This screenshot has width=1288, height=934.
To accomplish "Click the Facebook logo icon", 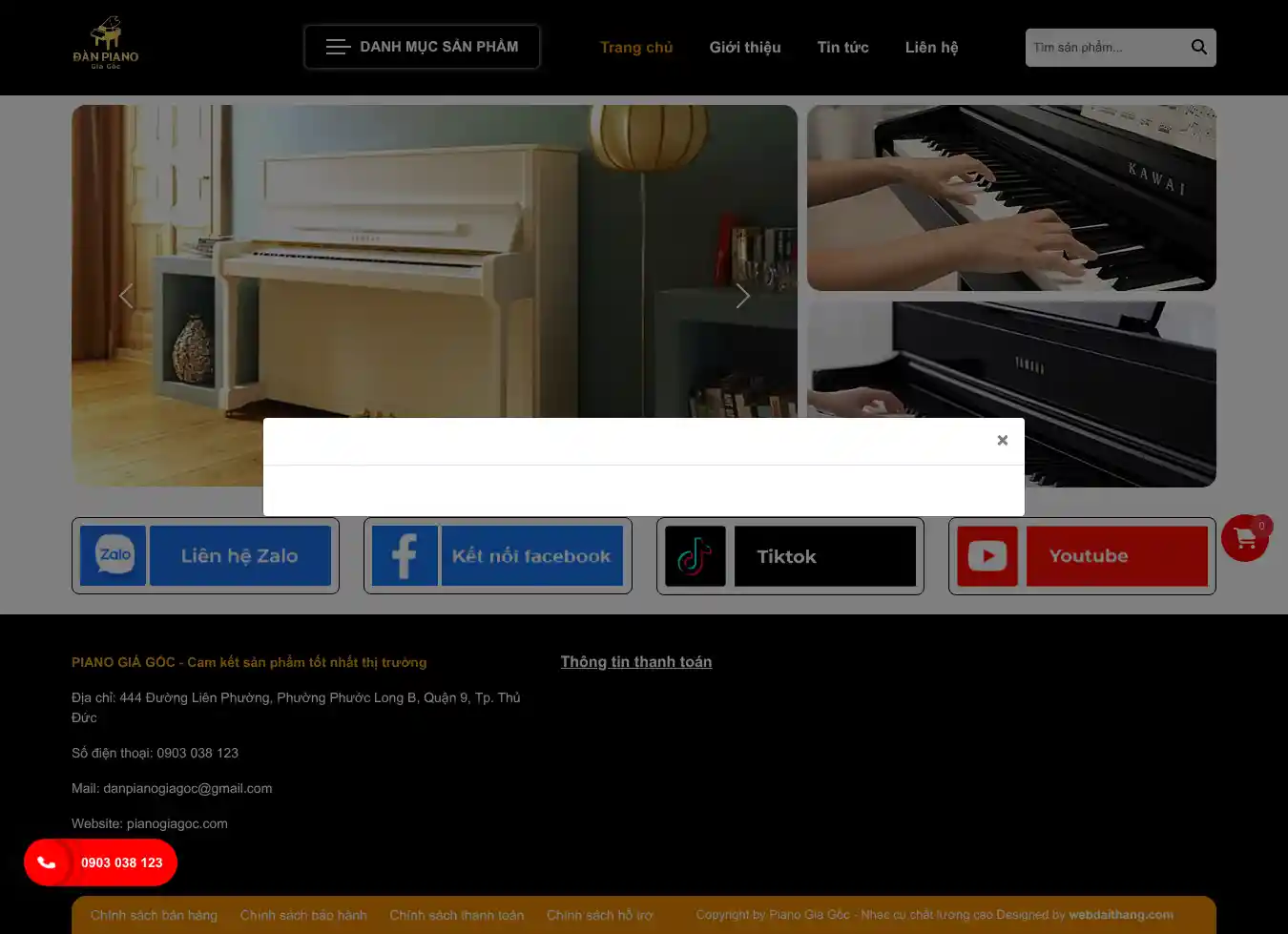I will 405,555.
